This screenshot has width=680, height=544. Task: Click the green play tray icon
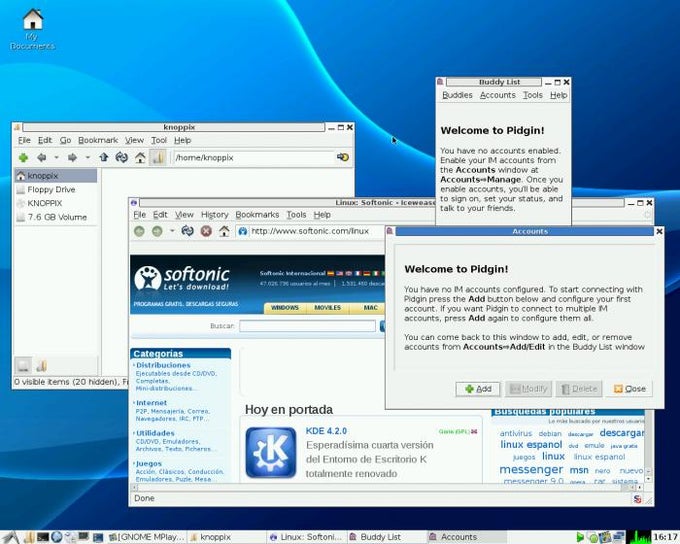(x=580, y=537)
